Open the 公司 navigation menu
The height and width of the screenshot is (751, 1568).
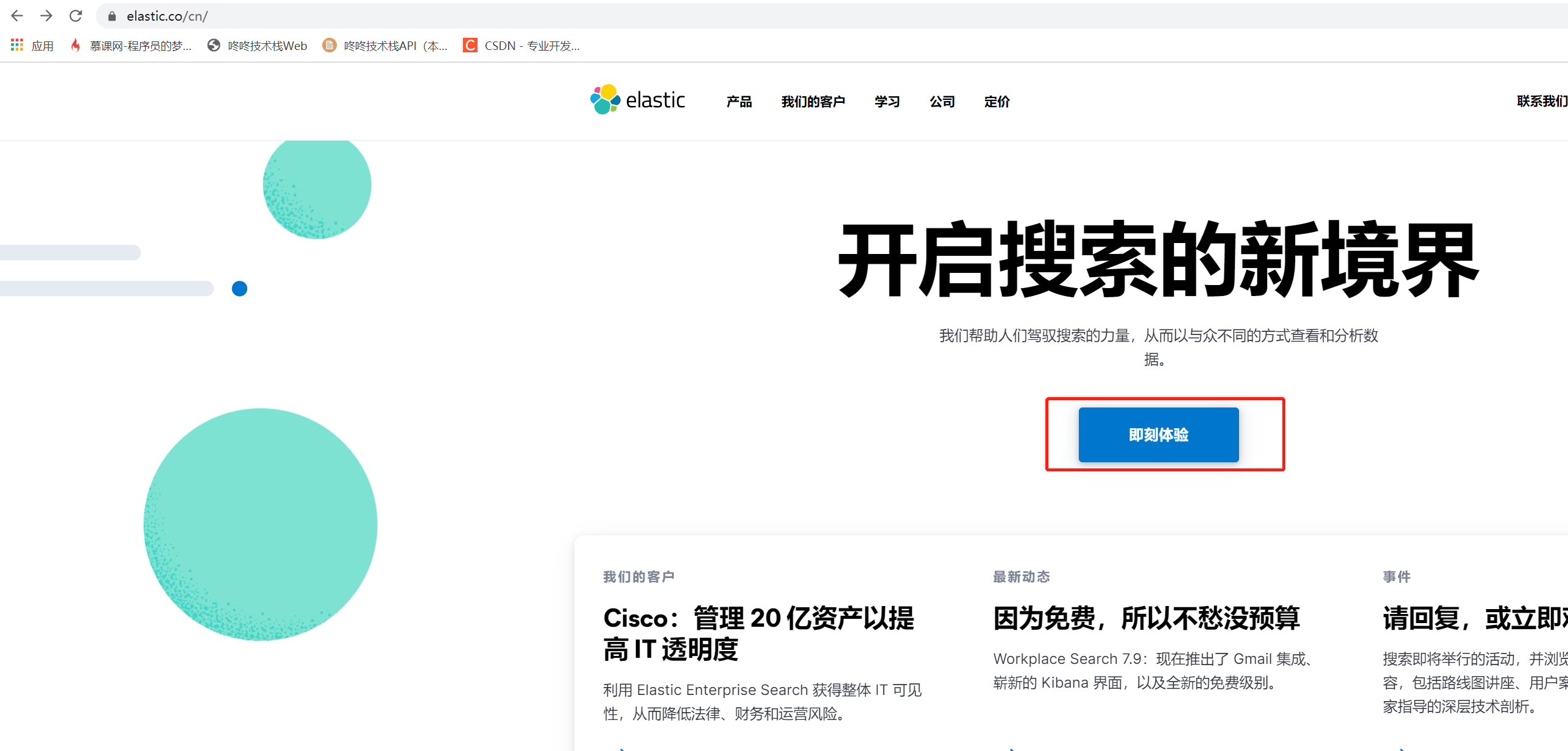pyautogui.click(x=942, y=102)
